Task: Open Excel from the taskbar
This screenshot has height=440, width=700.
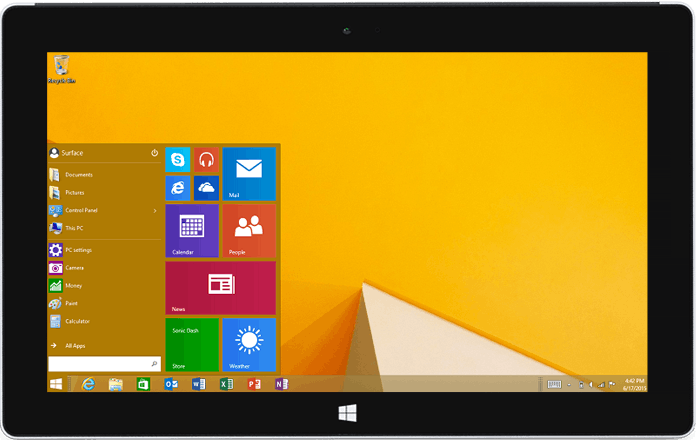Action: pos(226,384)
